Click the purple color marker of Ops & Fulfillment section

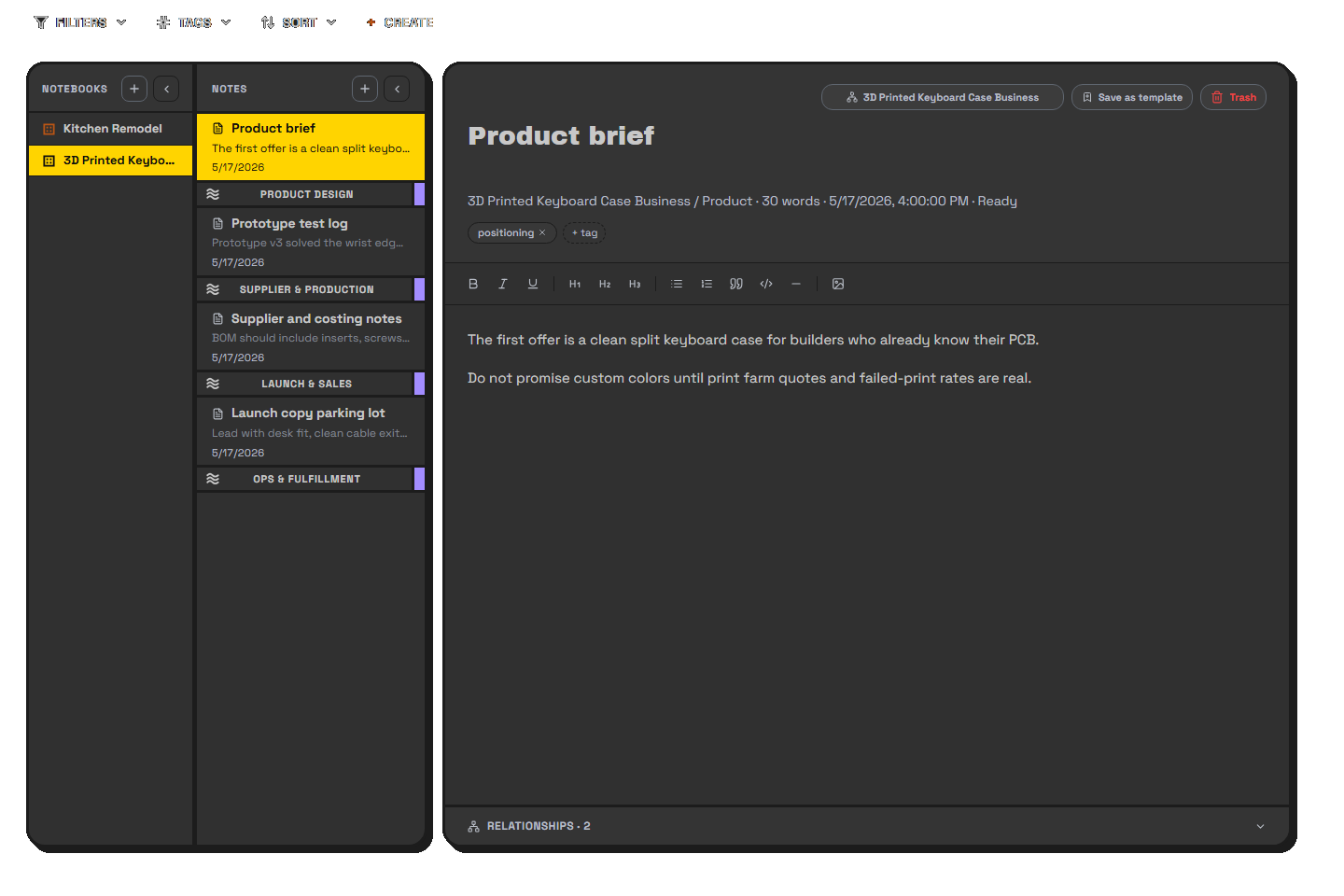419,479
